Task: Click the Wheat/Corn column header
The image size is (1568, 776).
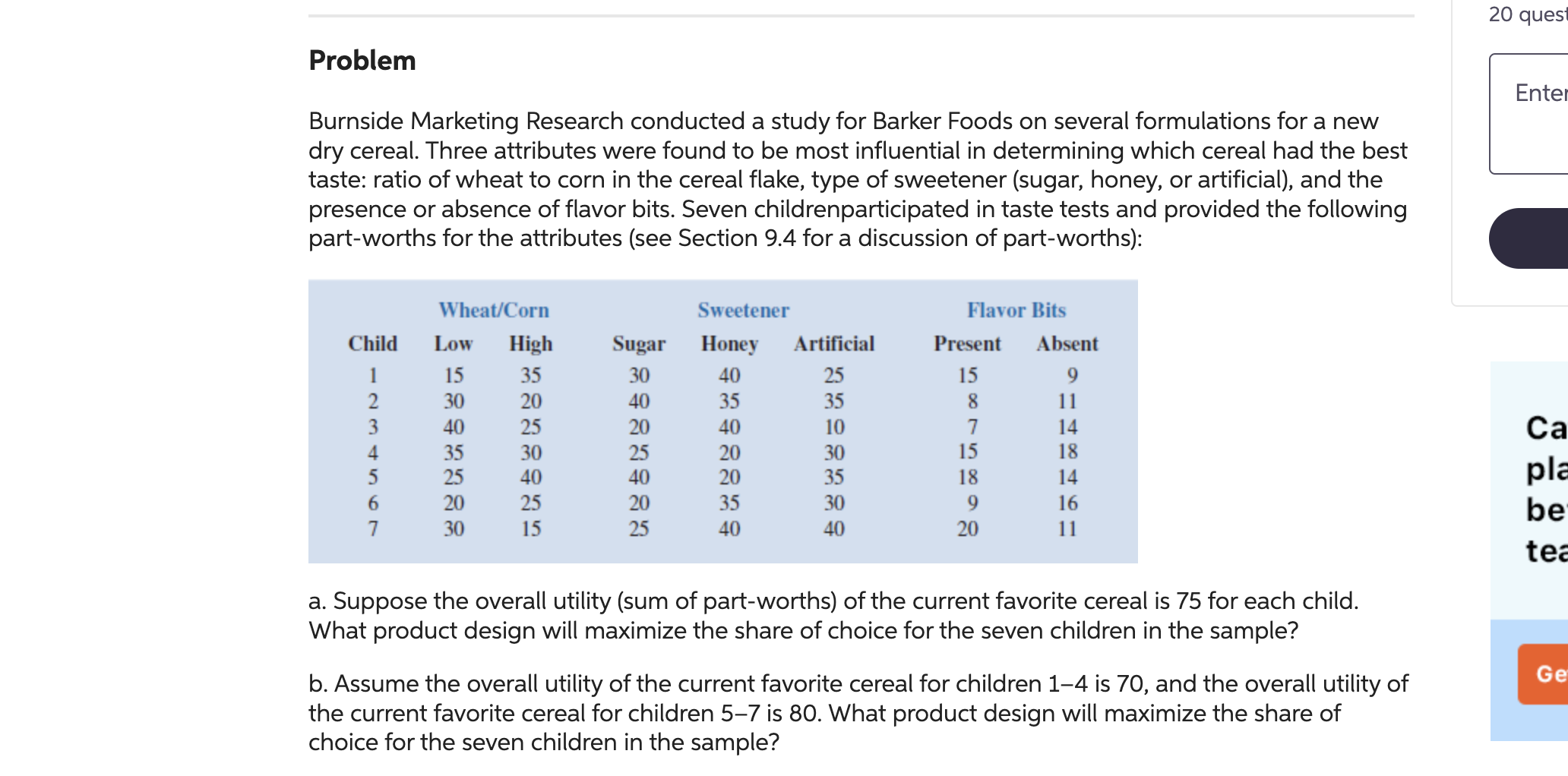Action: tap(494, 309)
